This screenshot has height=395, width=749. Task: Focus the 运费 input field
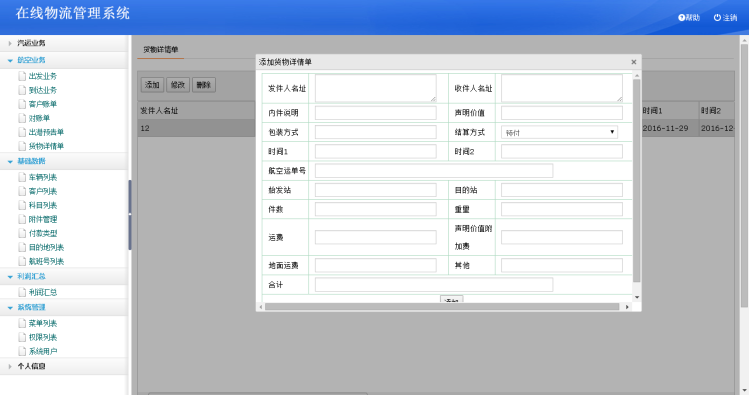(375, 237)
